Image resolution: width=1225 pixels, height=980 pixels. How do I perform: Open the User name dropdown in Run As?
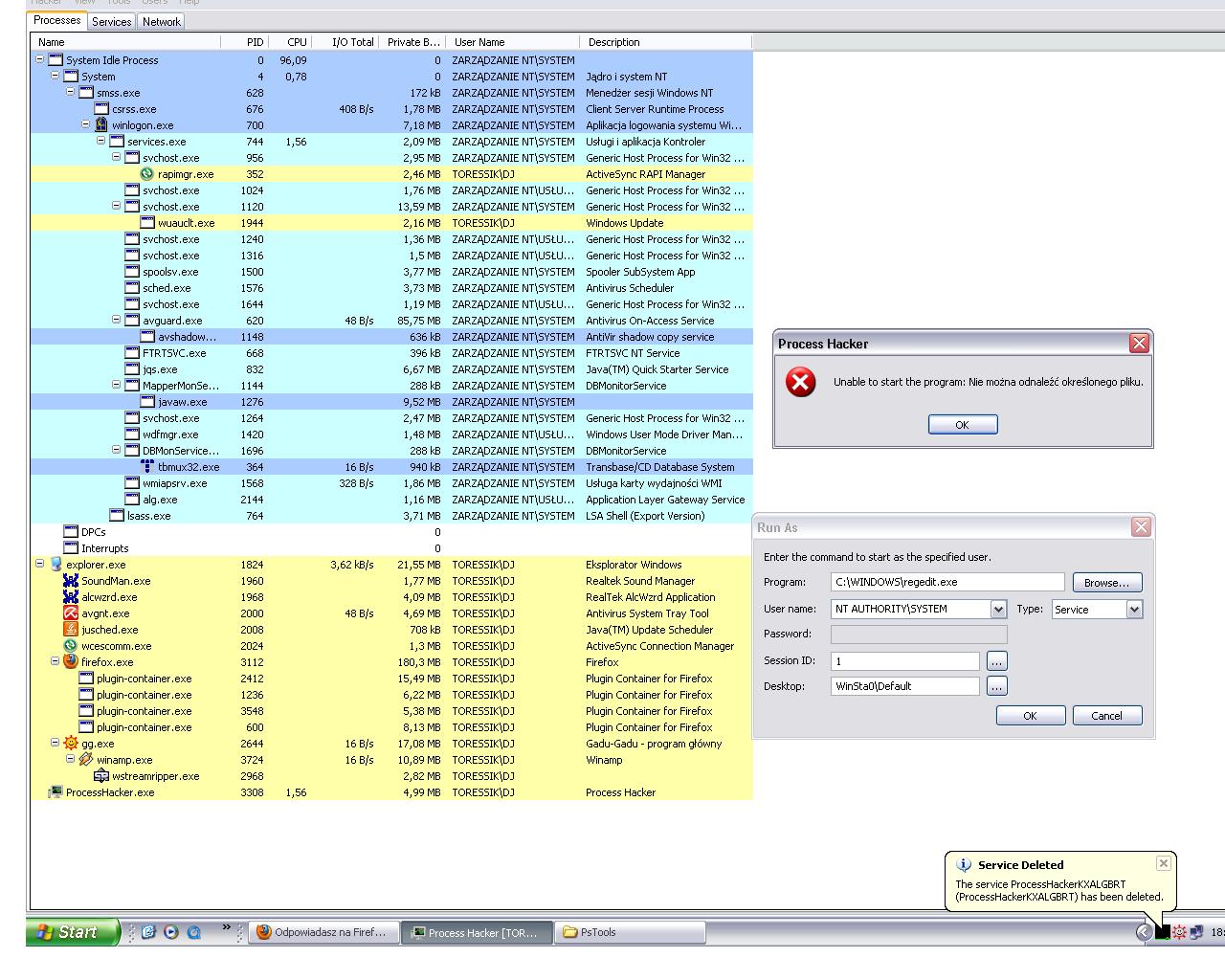click(x=998, y=610)
